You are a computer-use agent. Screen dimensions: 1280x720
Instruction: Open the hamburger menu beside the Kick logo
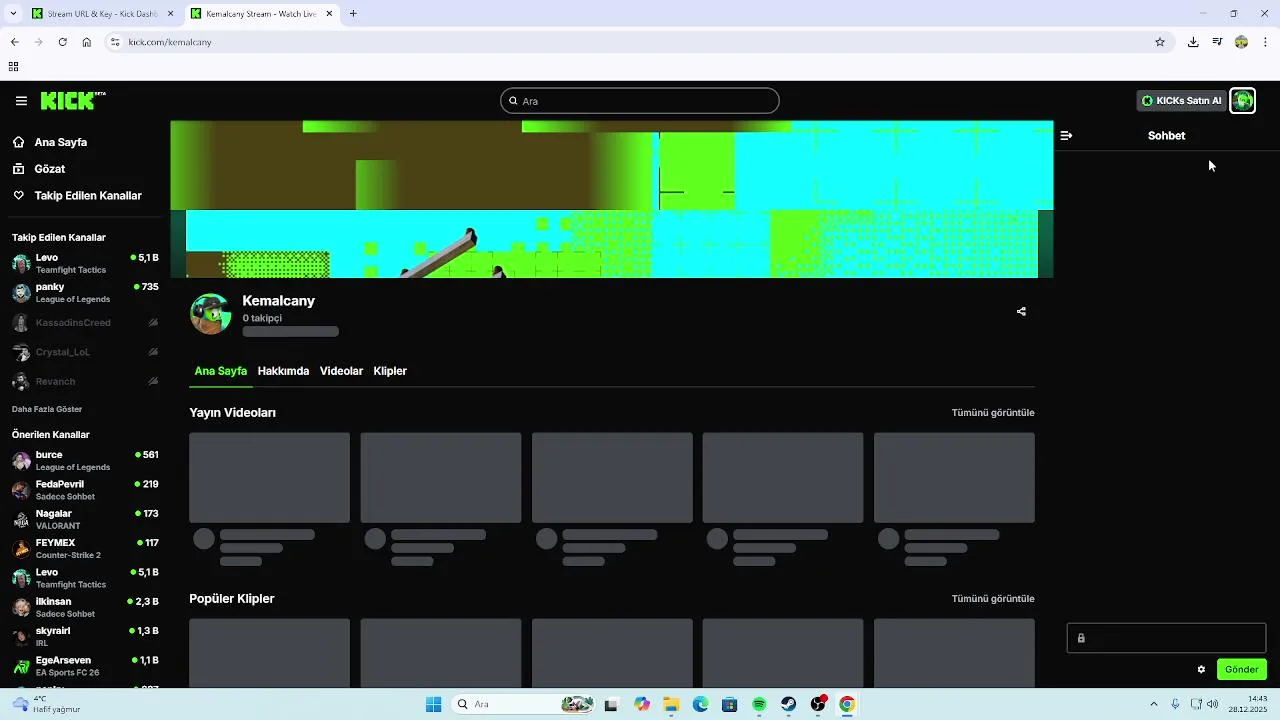pos(21,101)
